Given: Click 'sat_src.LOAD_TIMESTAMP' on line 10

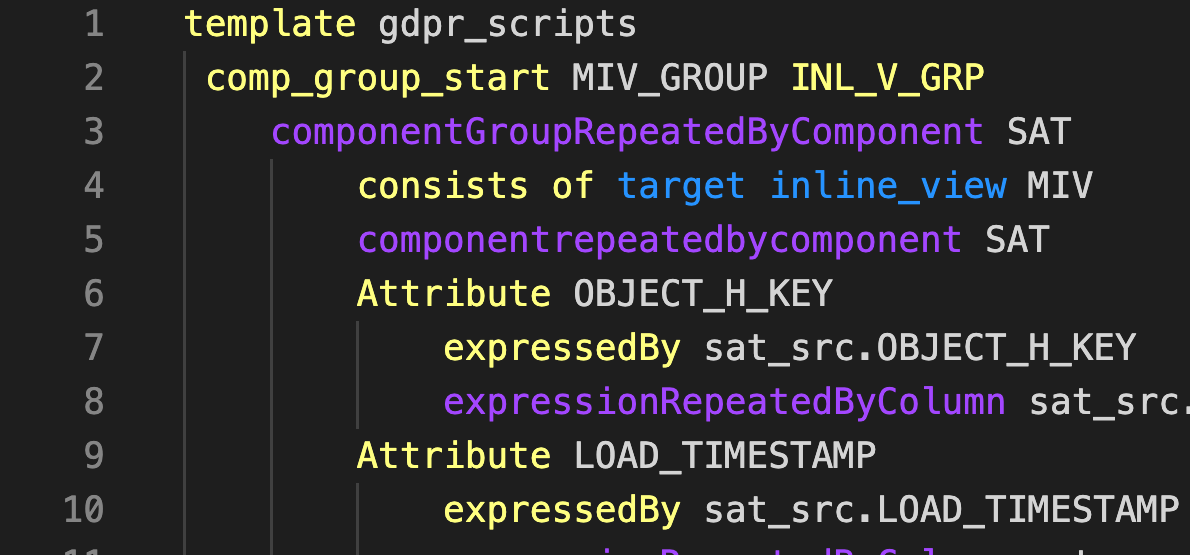Looking at the screenshot, I should [942, 510].
